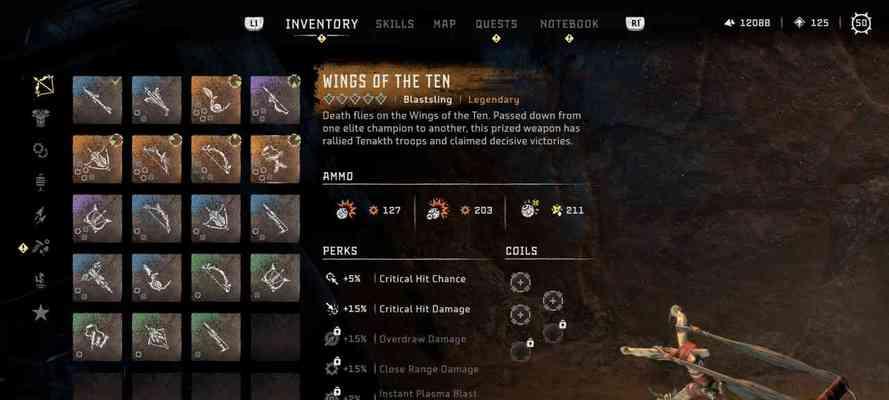Select the ammo type showing 211 damage

coord(552,210)
